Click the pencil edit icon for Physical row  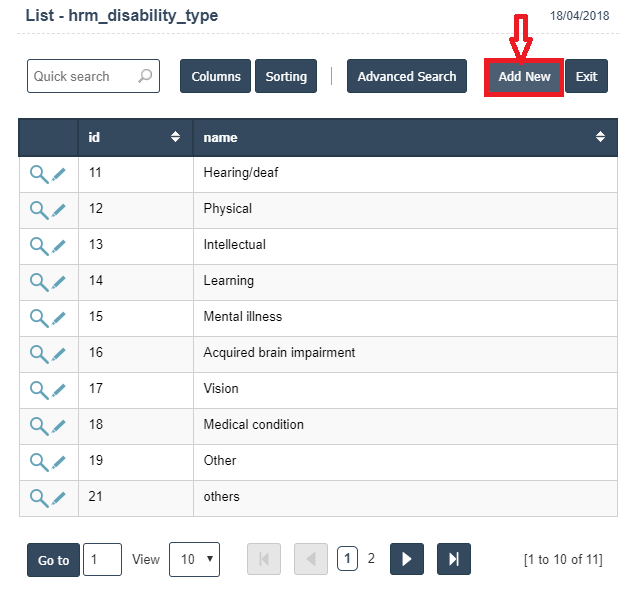coord(59,210)
